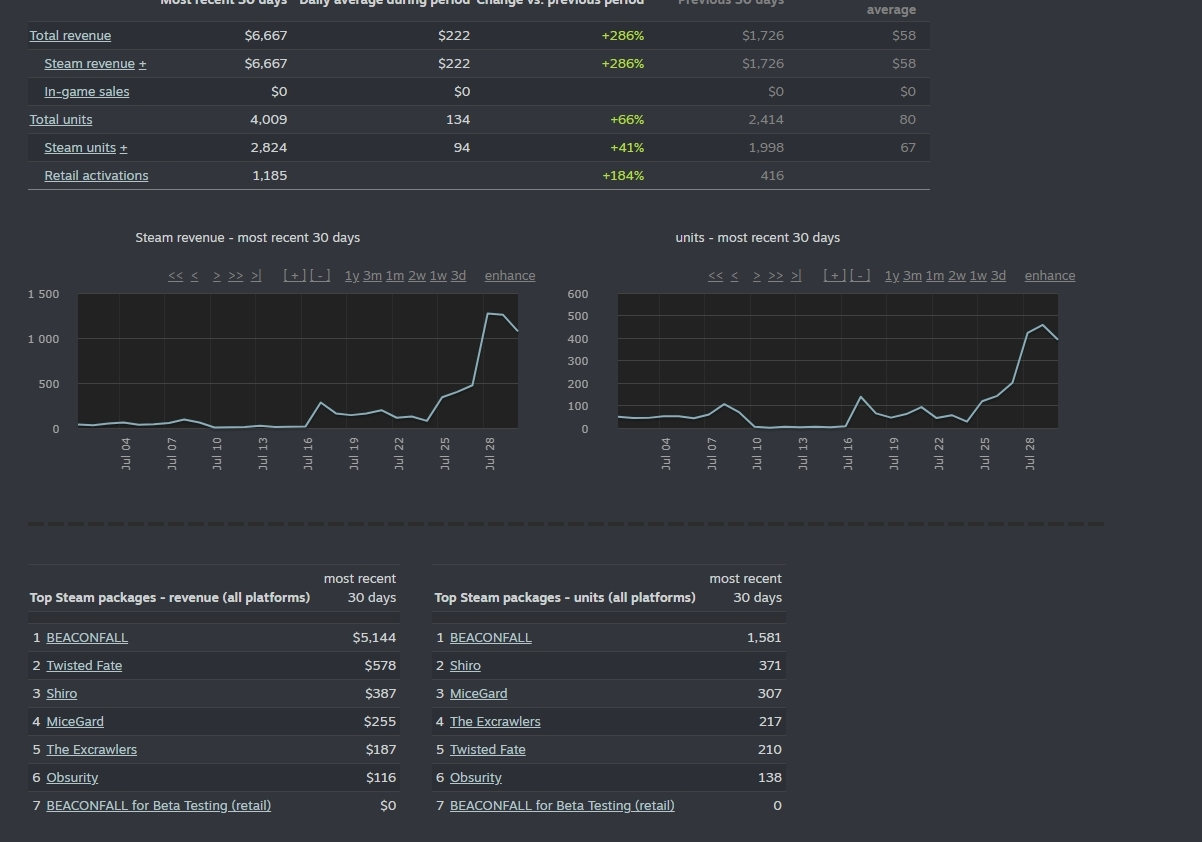Expand Steam revenue breakdown row

point(142,64)
